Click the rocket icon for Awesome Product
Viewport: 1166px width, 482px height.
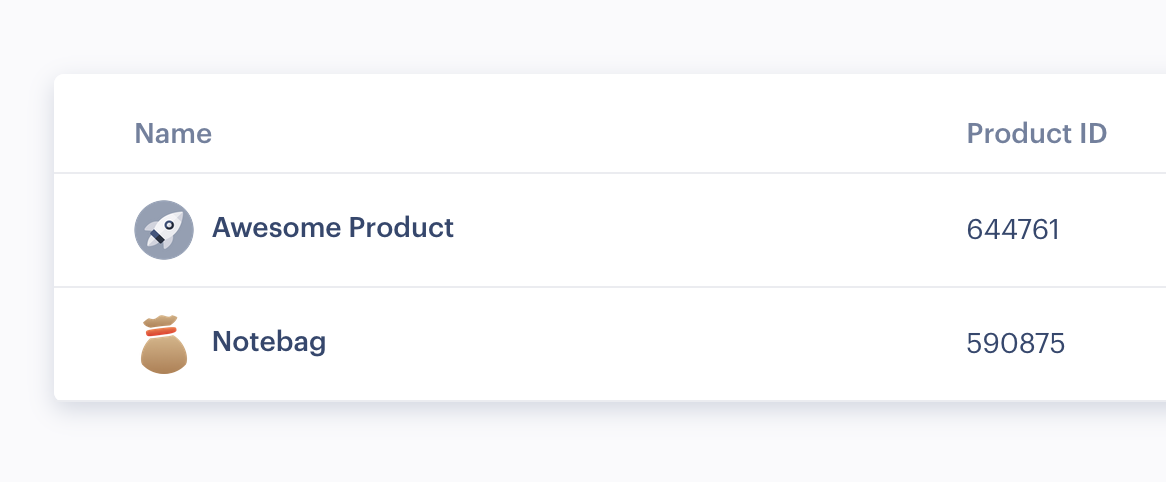[164, 229]
